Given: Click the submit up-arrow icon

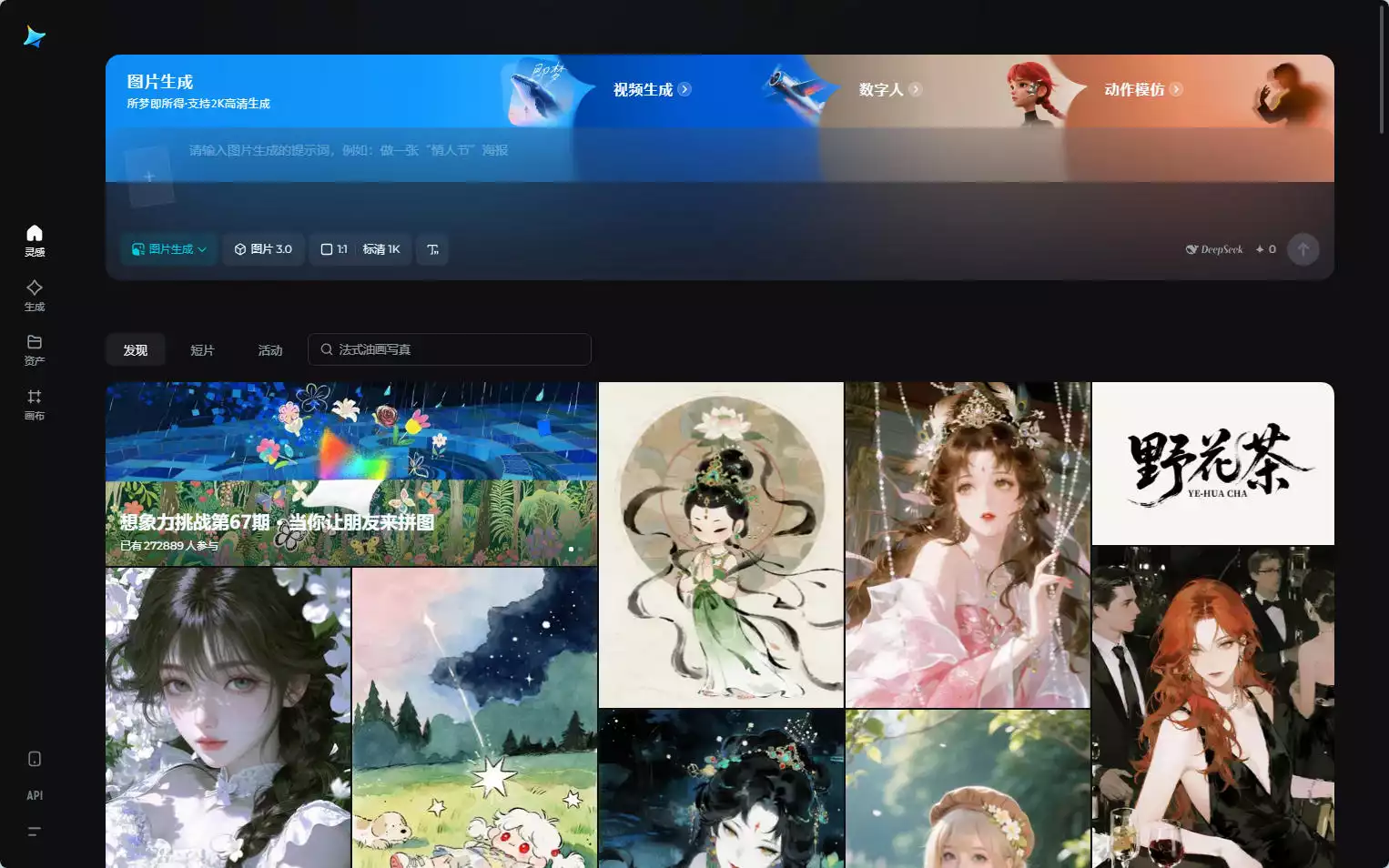Looking at the screenshot, I should [x=1303, y=249].
